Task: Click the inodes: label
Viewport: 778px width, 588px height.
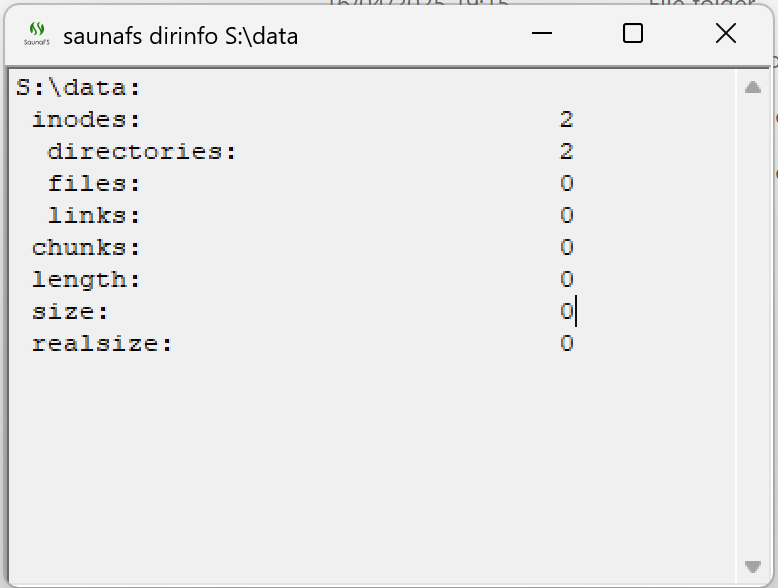Action: [x=86, y=120]
